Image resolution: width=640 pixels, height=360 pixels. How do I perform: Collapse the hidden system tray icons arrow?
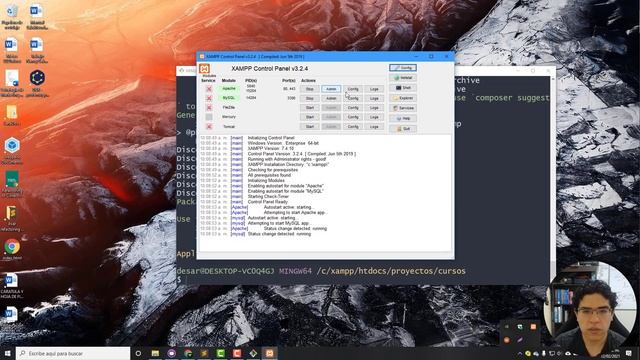click(x=520, y=353)
